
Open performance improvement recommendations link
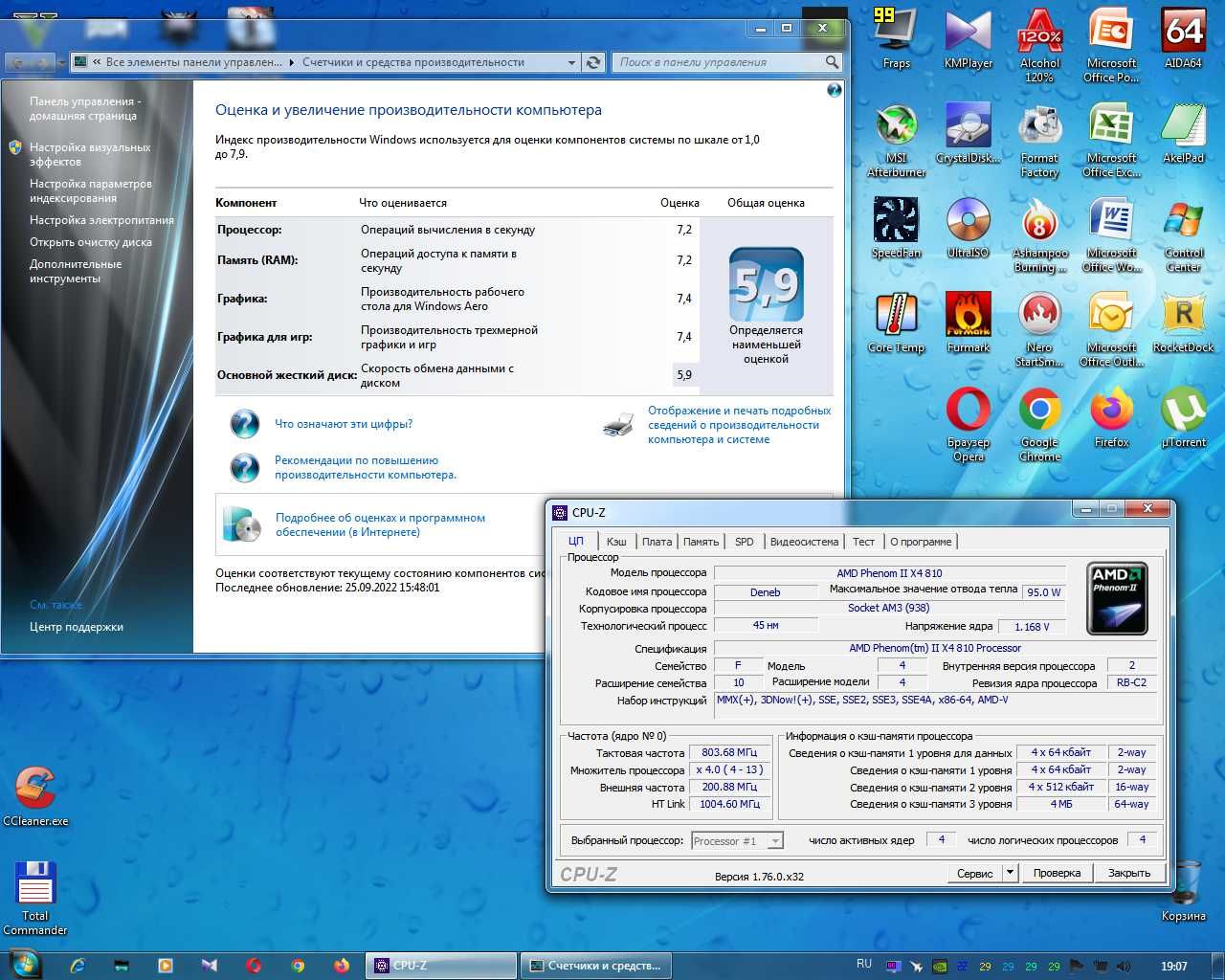pyautogui.click(x=366, y=467)
